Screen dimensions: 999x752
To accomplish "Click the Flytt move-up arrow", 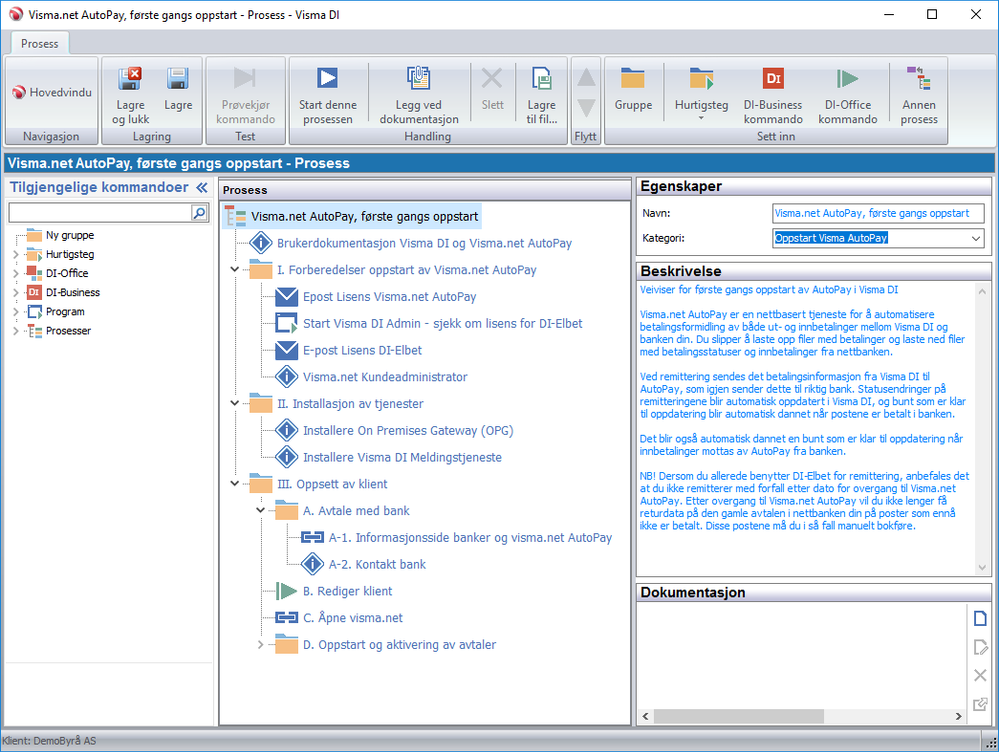I will pos(586,78).
